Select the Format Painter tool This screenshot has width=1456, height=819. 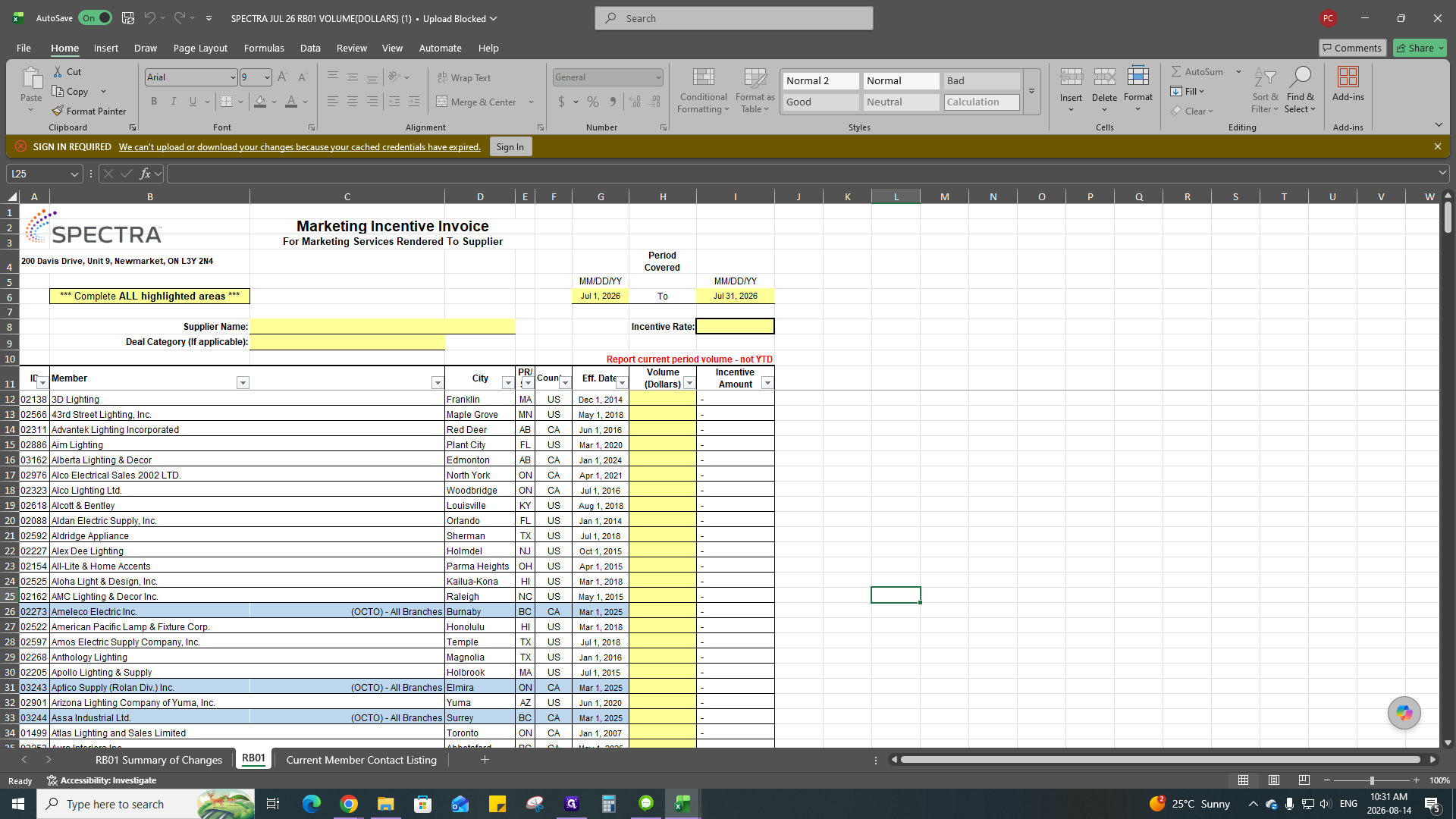click(89, 111)
